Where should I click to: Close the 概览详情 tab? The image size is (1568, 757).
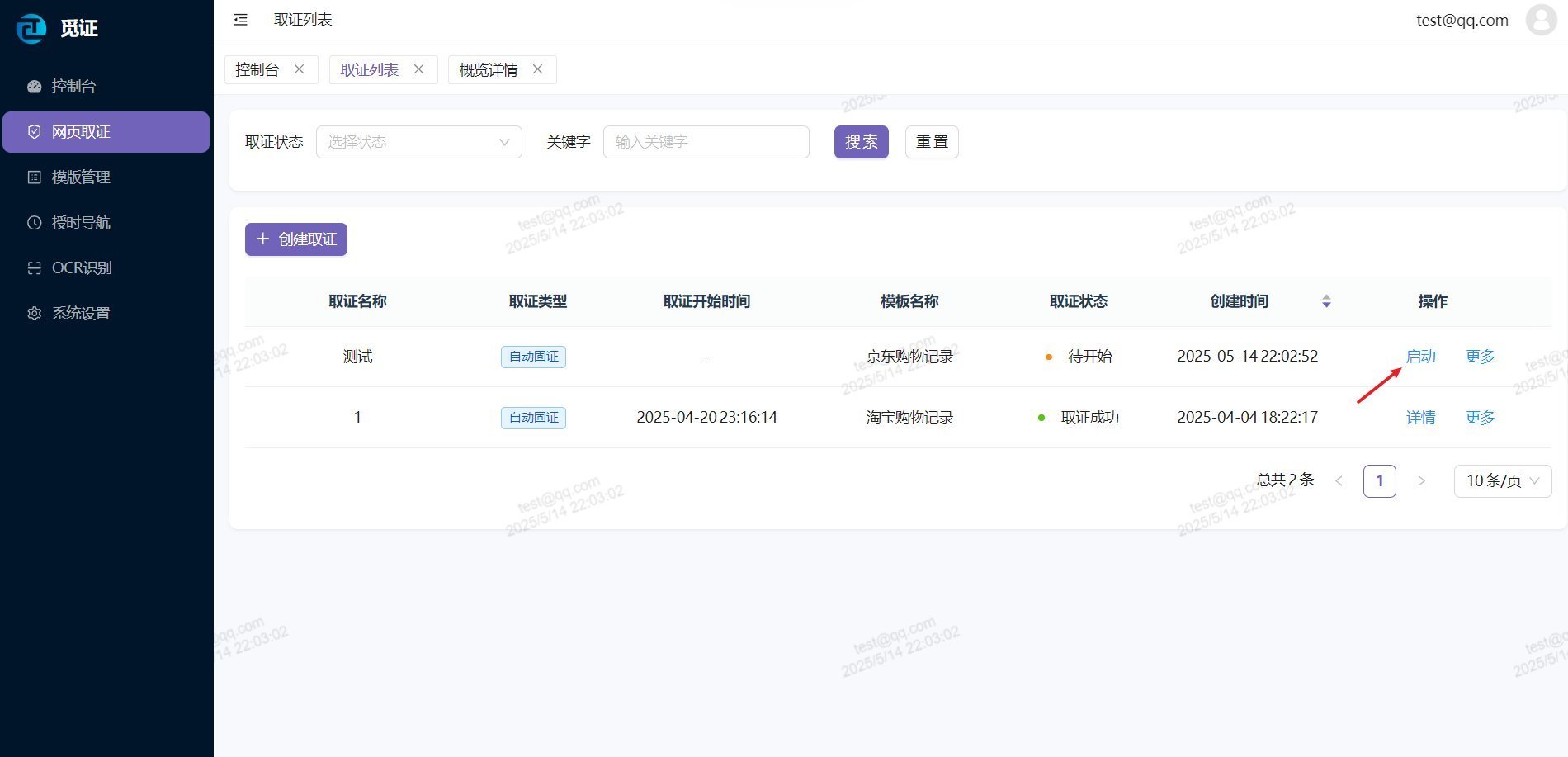[538, 69]
